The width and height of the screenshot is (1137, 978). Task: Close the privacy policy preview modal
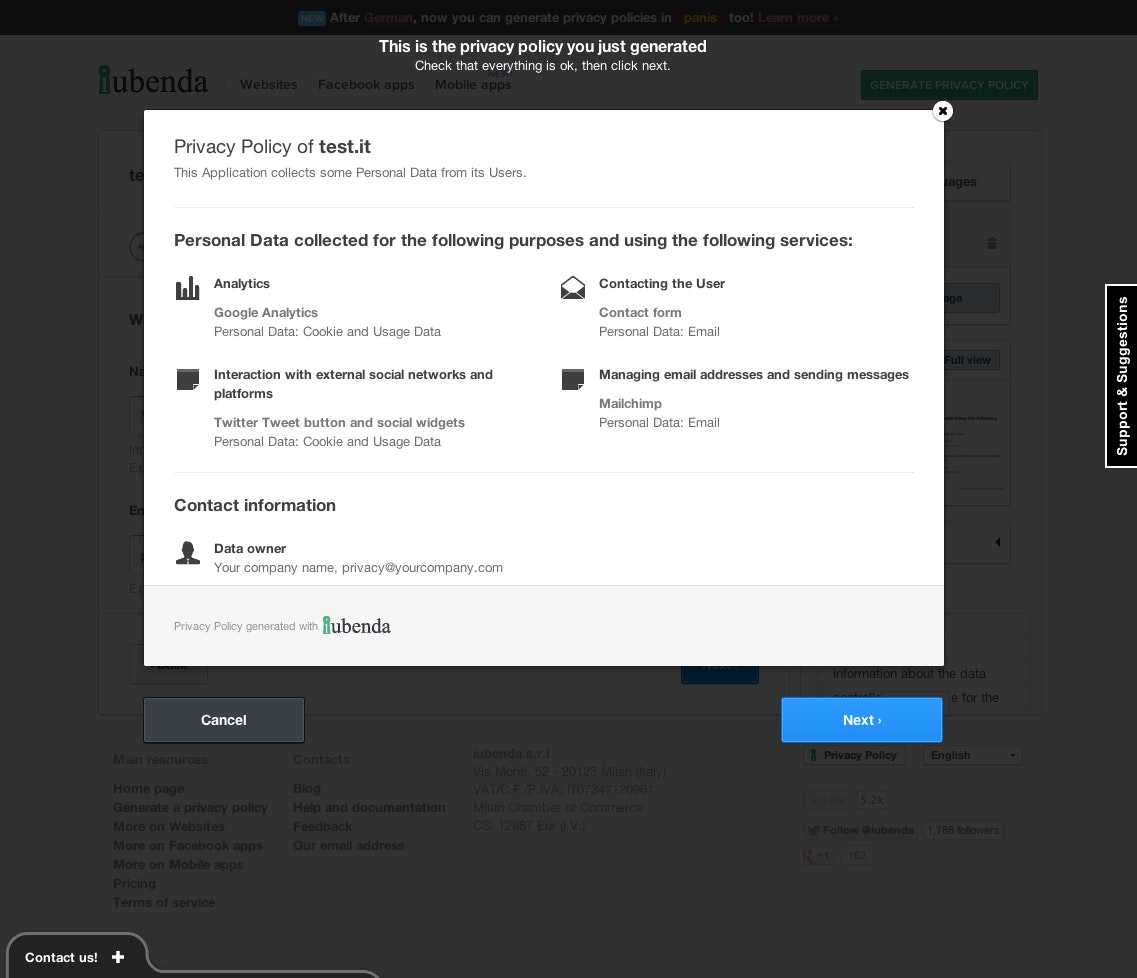pos(943,111)
